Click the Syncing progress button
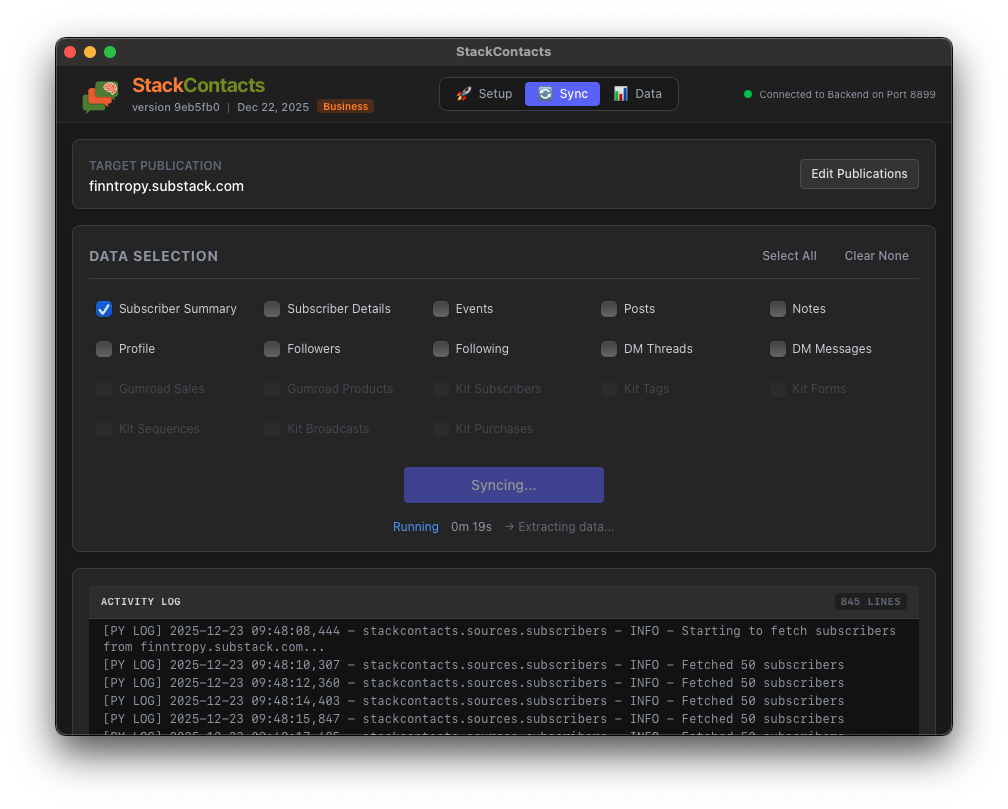Screen dimensions: 1008x809 503,485
